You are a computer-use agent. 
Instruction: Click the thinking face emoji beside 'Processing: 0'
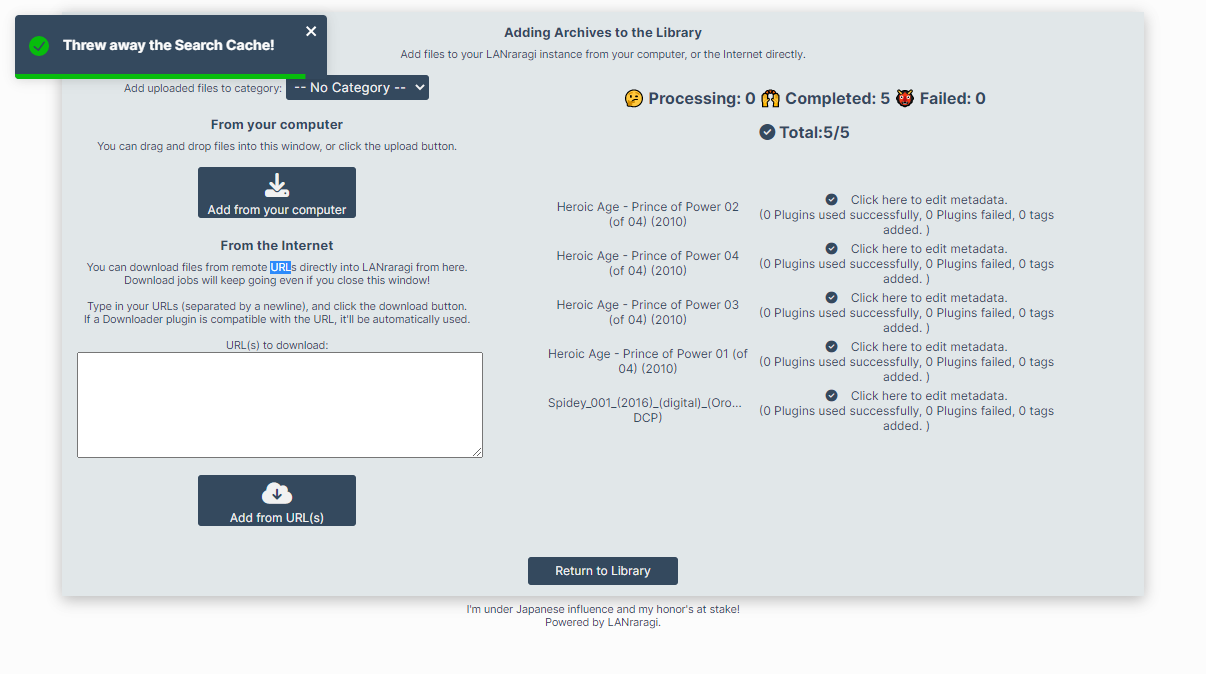(x=634, y=98)
